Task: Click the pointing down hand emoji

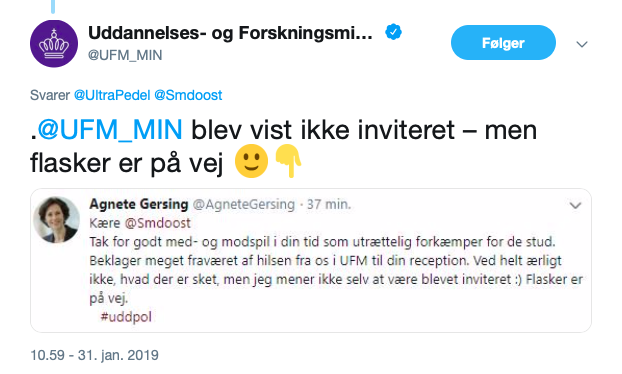Action: point(288,161)
